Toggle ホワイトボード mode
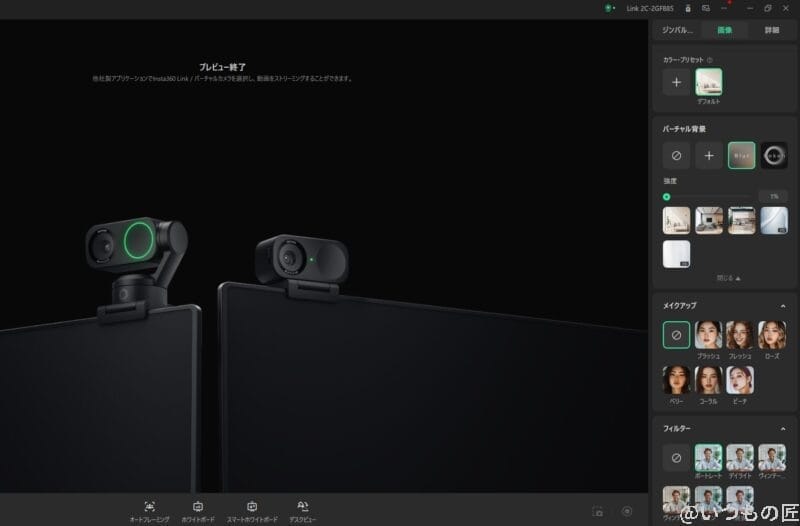 click(198, 512)
